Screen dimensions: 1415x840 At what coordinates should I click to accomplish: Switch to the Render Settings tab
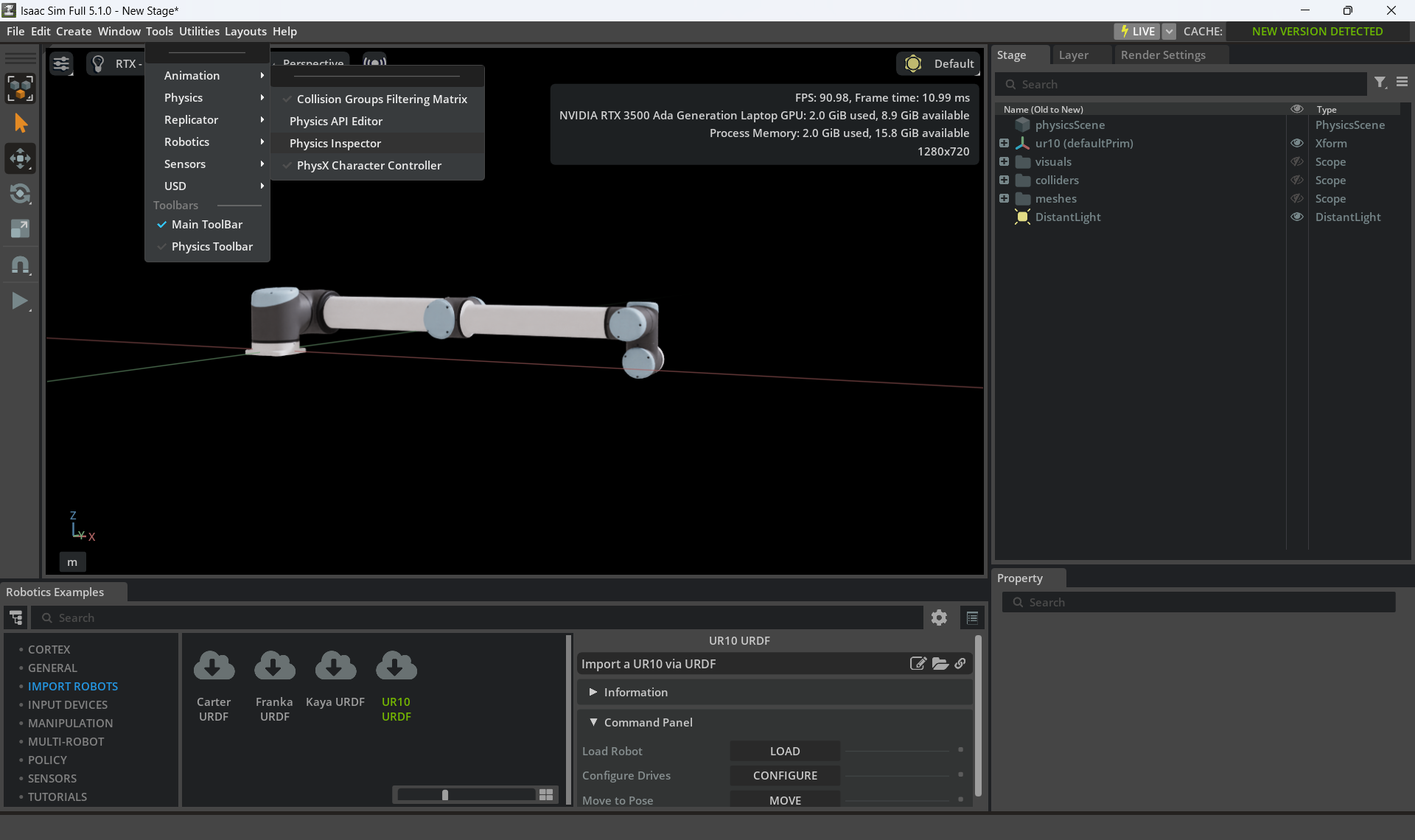1163,55
